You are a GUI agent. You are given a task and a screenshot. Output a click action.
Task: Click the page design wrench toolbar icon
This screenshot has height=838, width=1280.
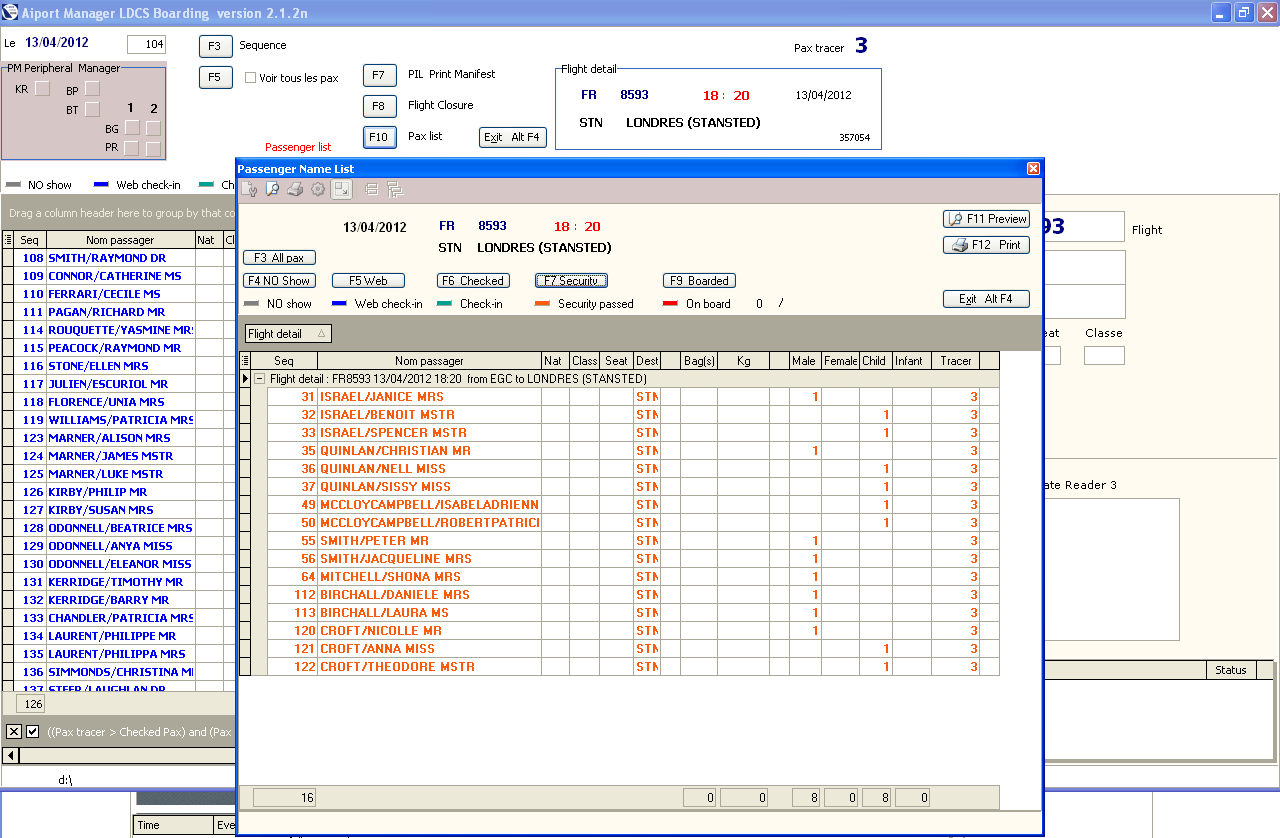(250, 189)
